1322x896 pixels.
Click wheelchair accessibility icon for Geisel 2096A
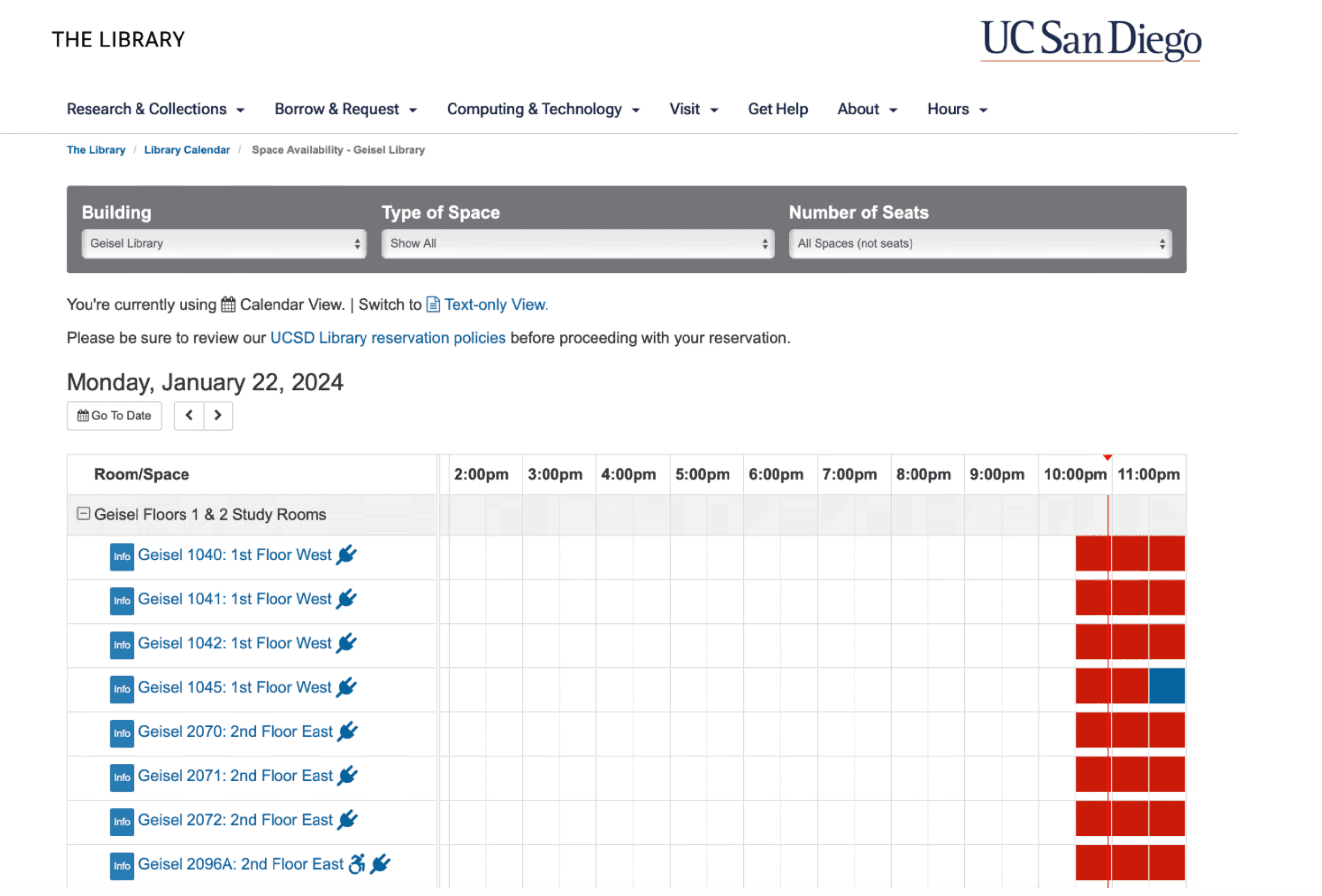(x=357, y=863)
